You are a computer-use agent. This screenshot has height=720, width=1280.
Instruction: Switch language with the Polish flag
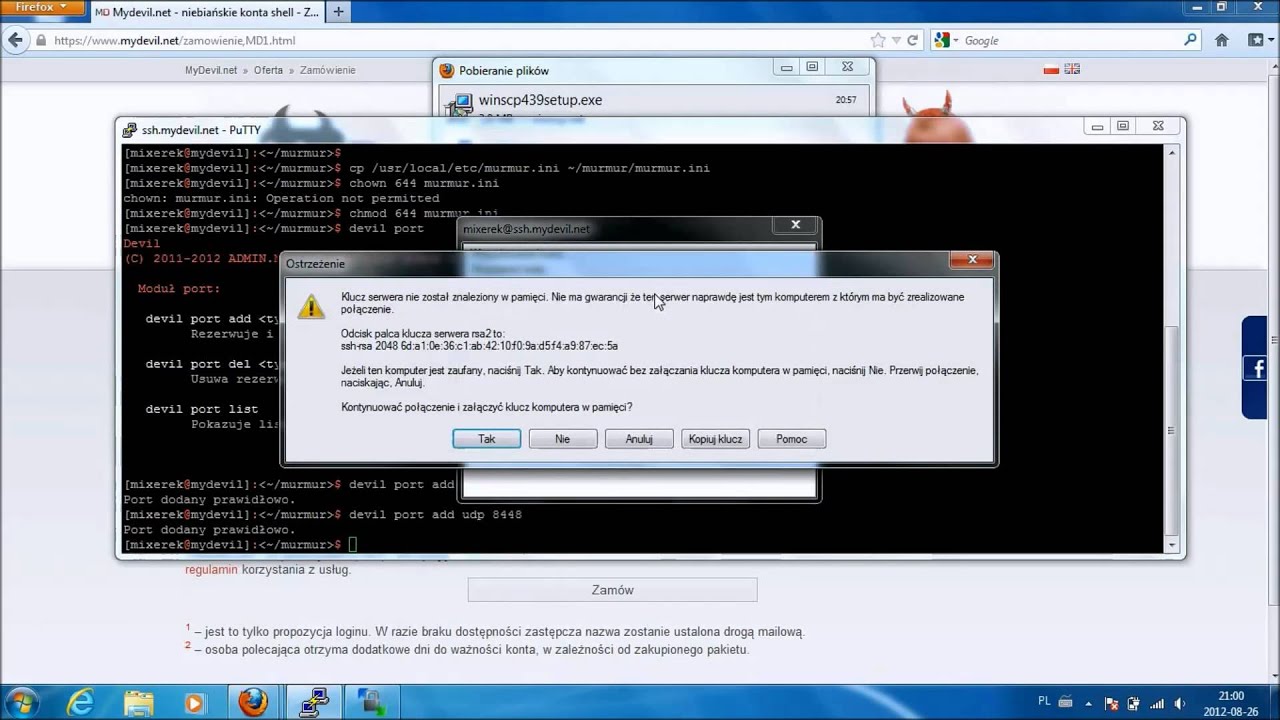1051,69
